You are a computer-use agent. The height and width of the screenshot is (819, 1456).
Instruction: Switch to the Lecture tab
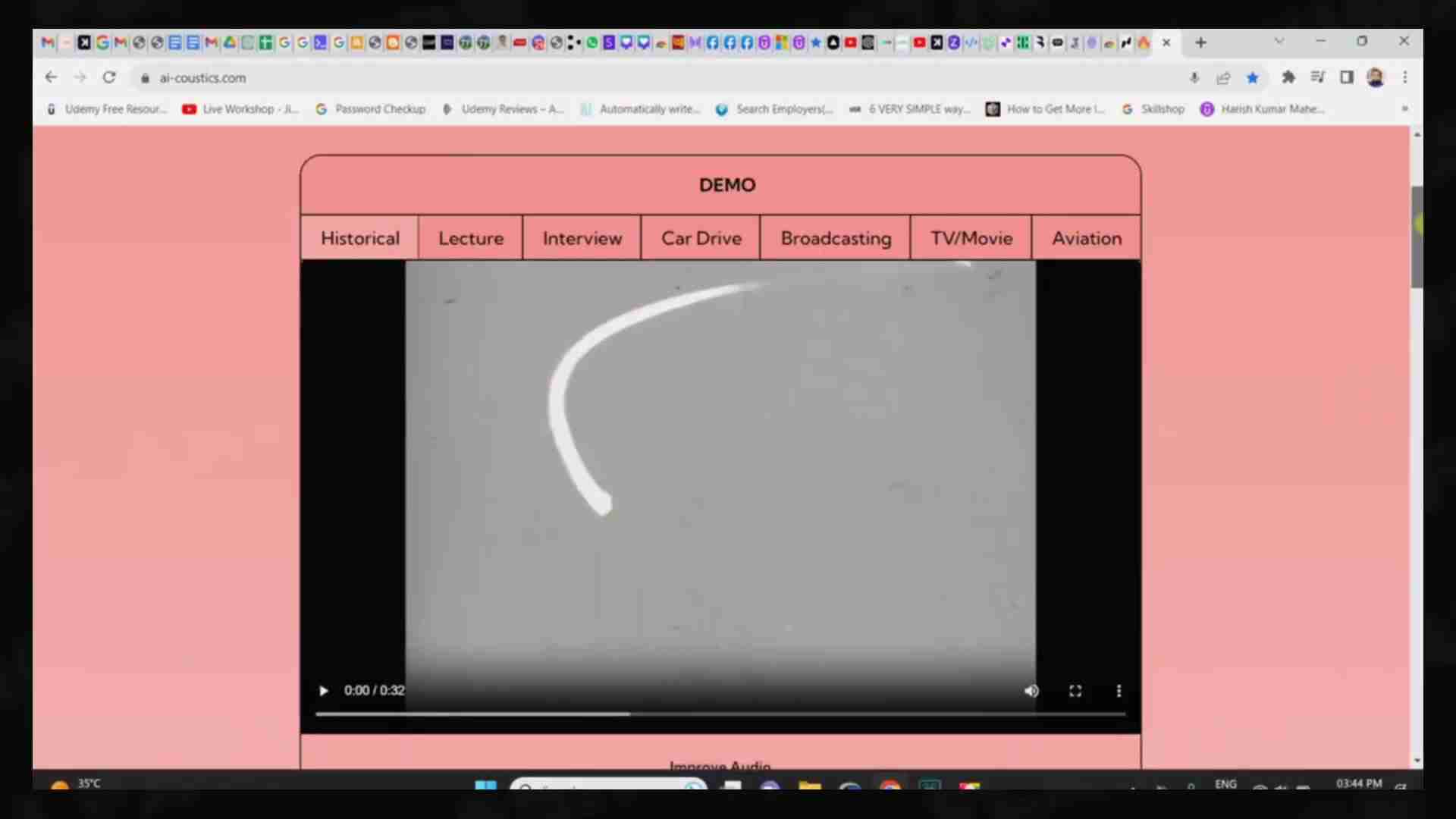pyautogui.click(x=470, y=238)
